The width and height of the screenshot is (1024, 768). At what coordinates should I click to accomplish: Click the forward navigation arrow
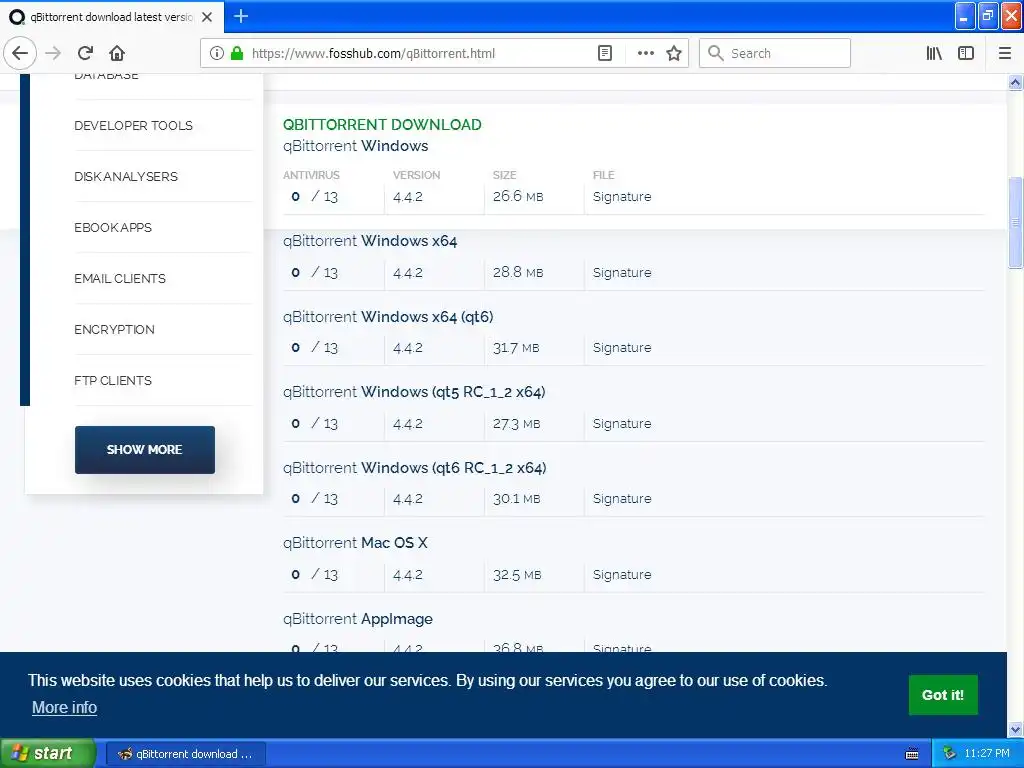(53, 53)
